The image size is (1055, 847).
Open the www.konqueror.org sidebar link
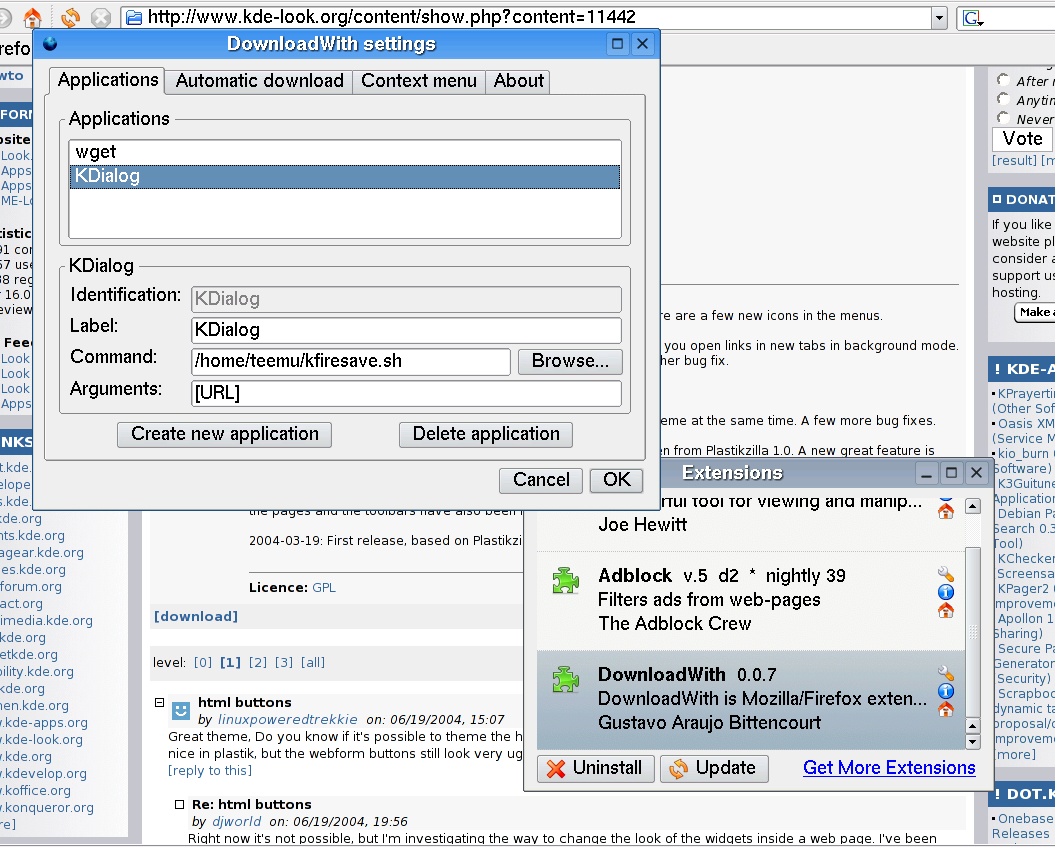(x=47, y=807)
